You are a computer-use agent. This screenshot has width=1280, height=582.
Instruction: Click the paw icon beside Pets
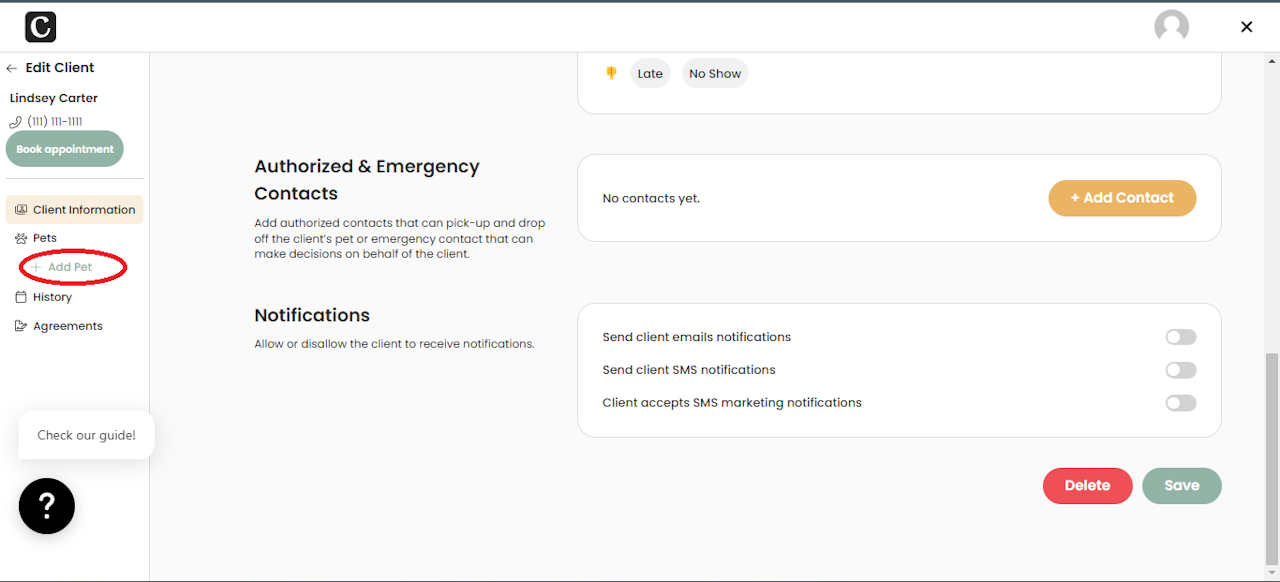22,238
